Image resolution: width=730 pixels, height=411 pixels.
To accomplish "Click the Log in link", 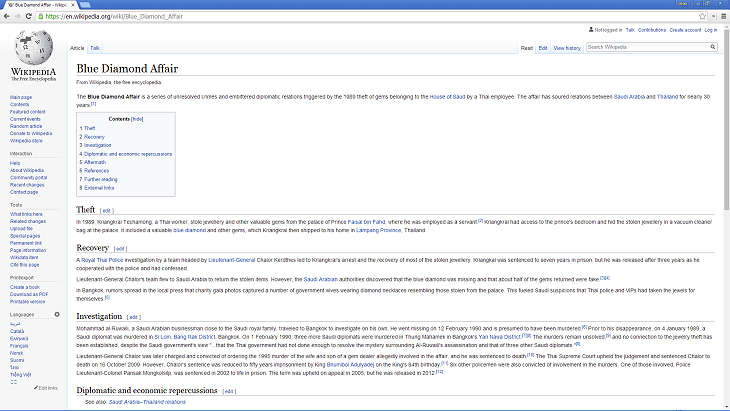I will coord(710,30).
